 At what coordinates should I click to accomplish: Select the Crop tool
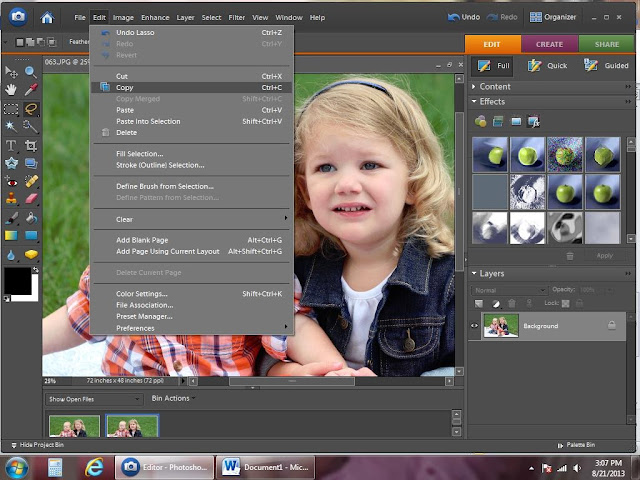[31, 145]
